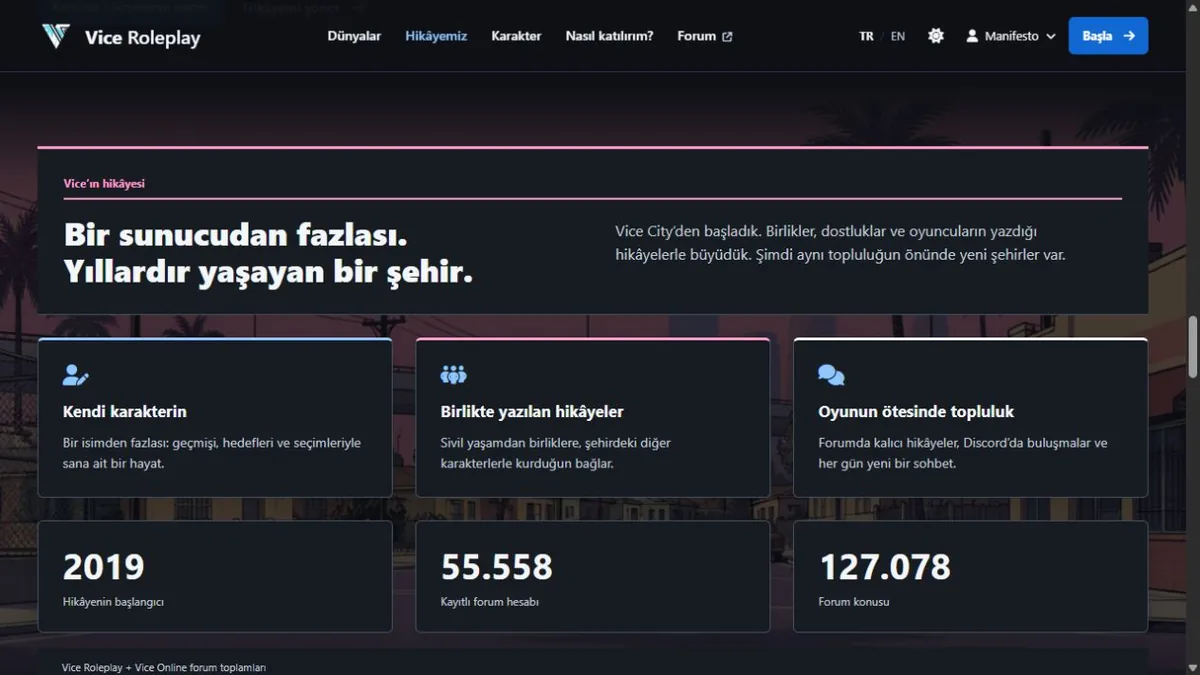Switch the language to EN

tap(898, 36)
